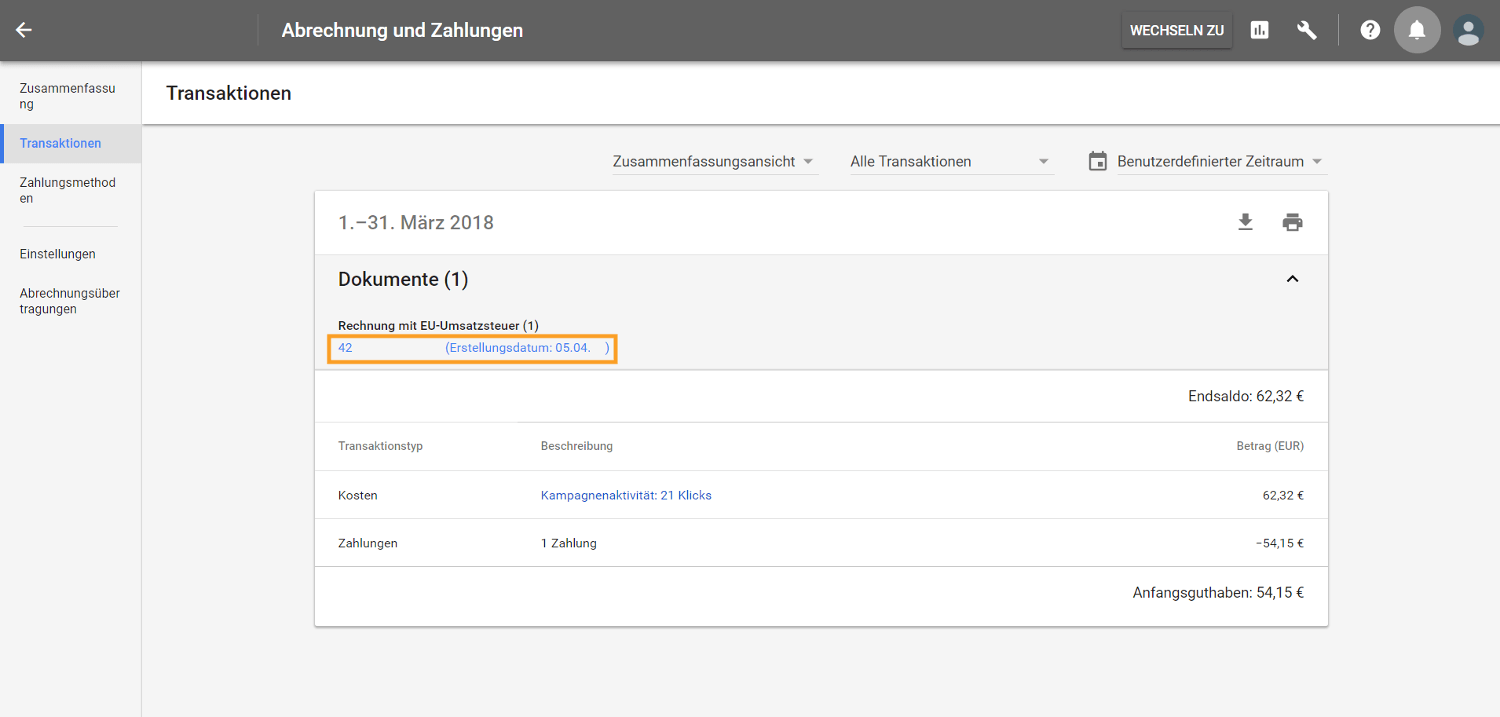Open the notifications bell
Screen dimensions: 1500x717
(1417, 29)
